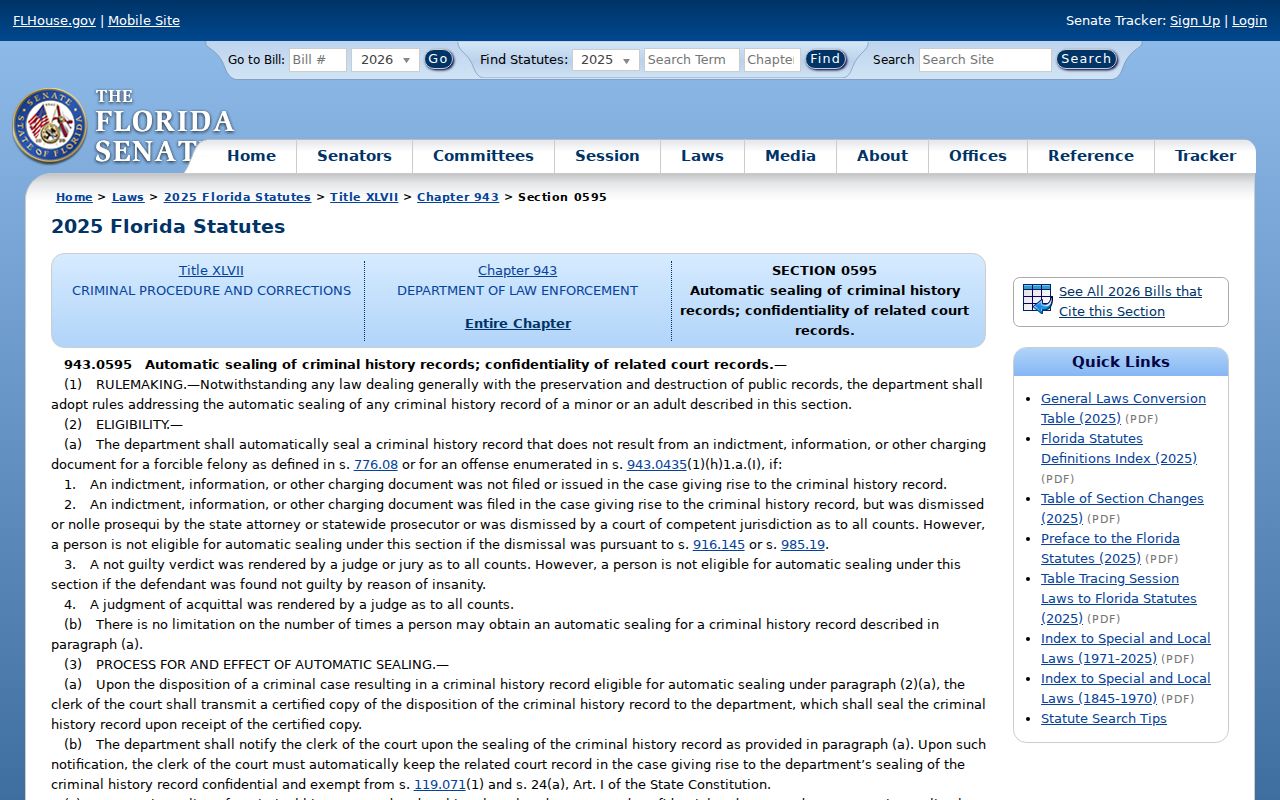Click the Chapter 943 breadcrumb link
1280x800 pixels.
(458, 197)
